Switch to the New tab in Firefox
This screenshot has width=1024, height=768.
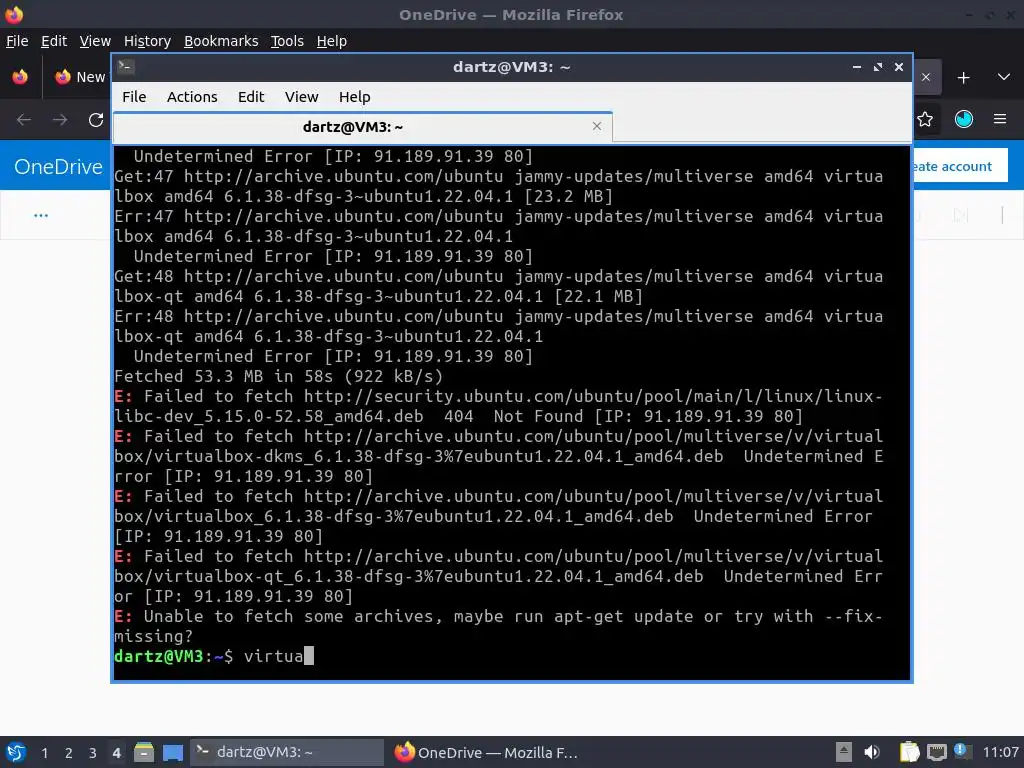[x=80, y=77]
